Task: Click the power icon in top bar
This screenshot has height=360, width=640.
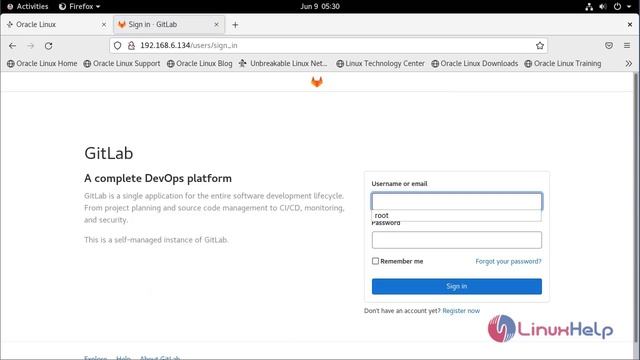Action: coord(617,7)
